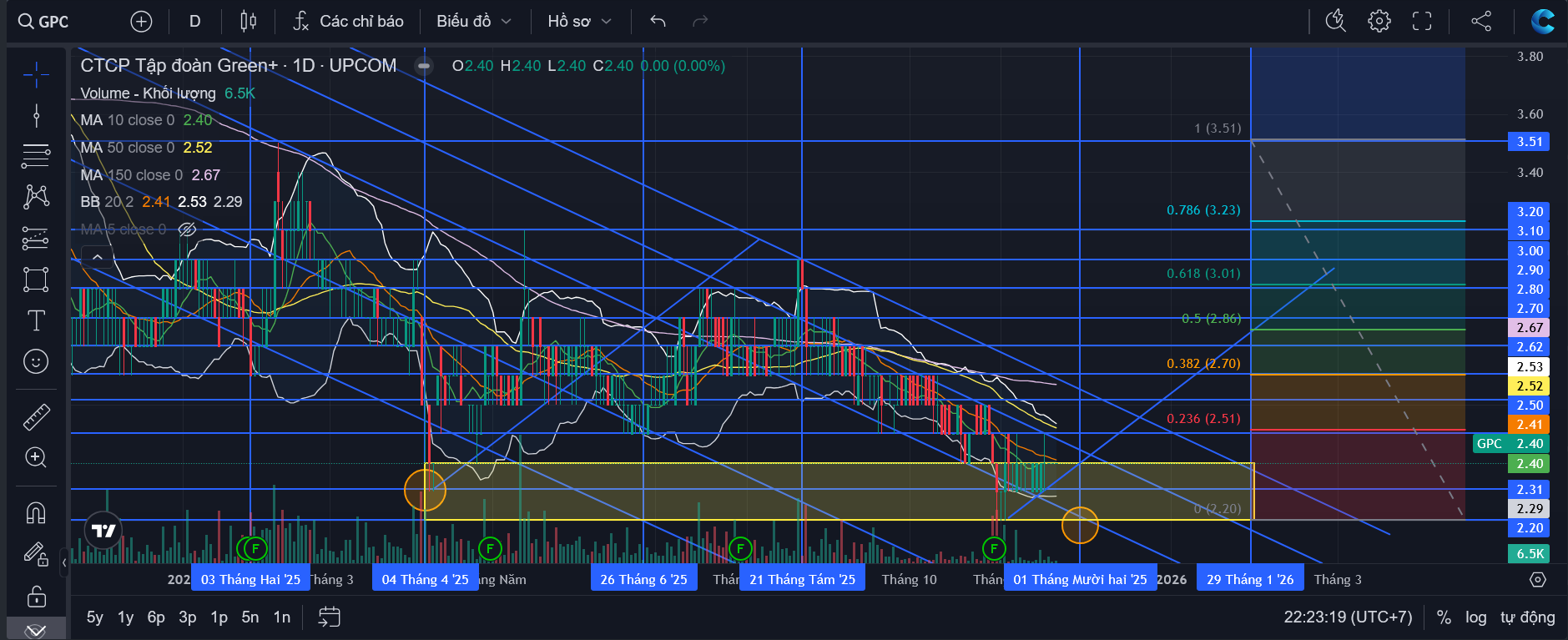Open the D time interval selector
The image size is (1568, 640).
click(195, 22)
